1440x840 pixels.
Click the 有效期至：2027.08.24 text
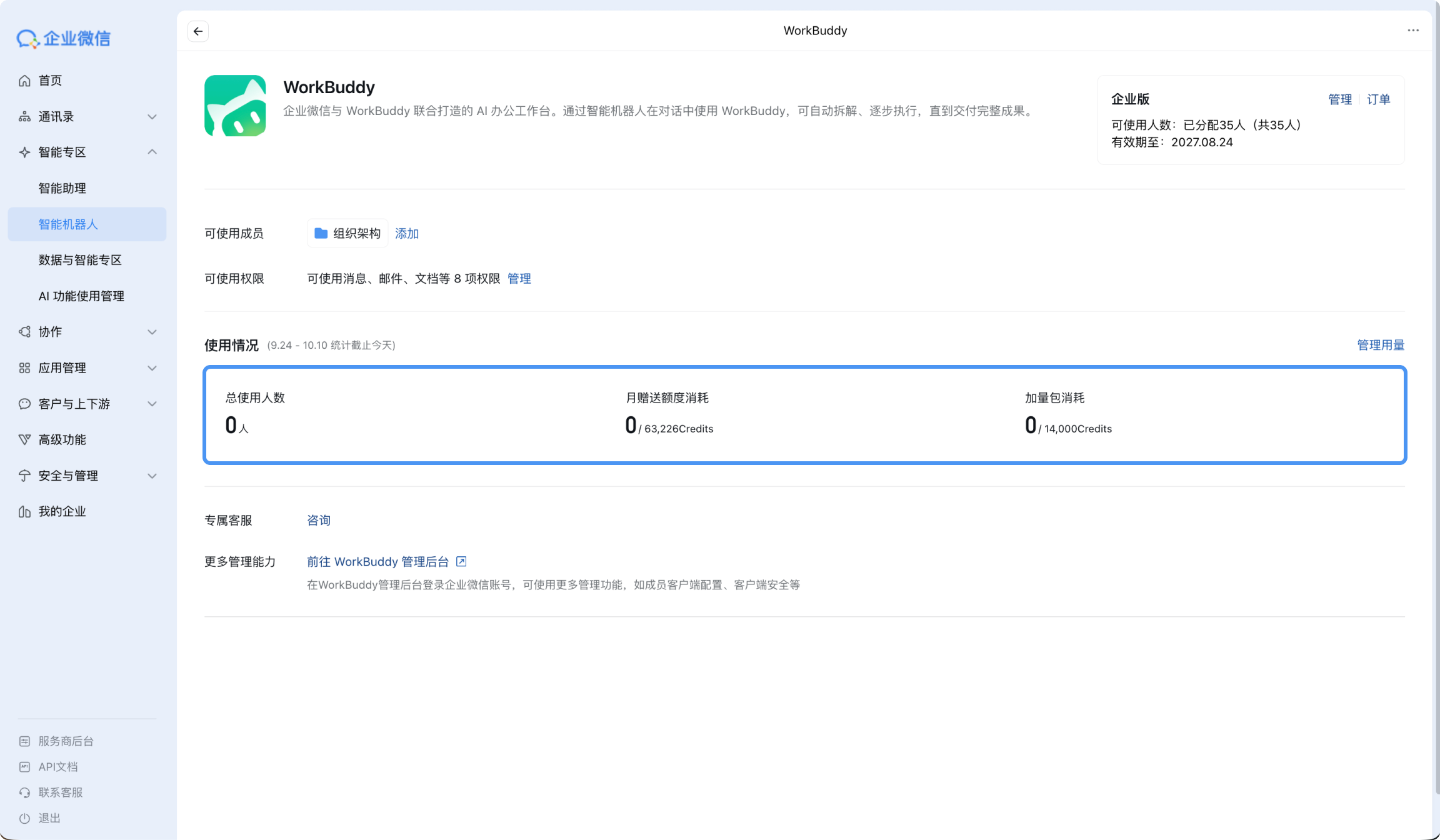tap(1172, 142)
